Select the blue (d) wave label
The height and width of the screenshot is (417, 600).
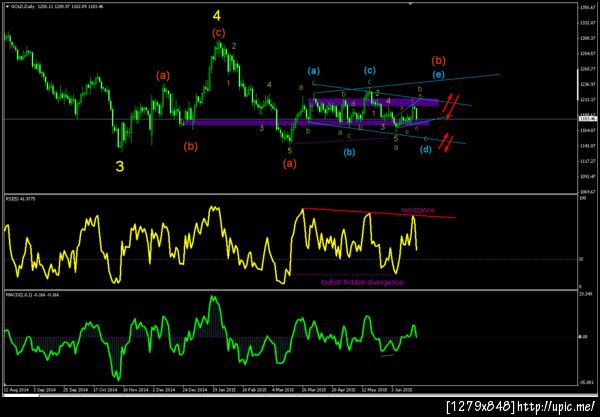click(x=426, y=149)
